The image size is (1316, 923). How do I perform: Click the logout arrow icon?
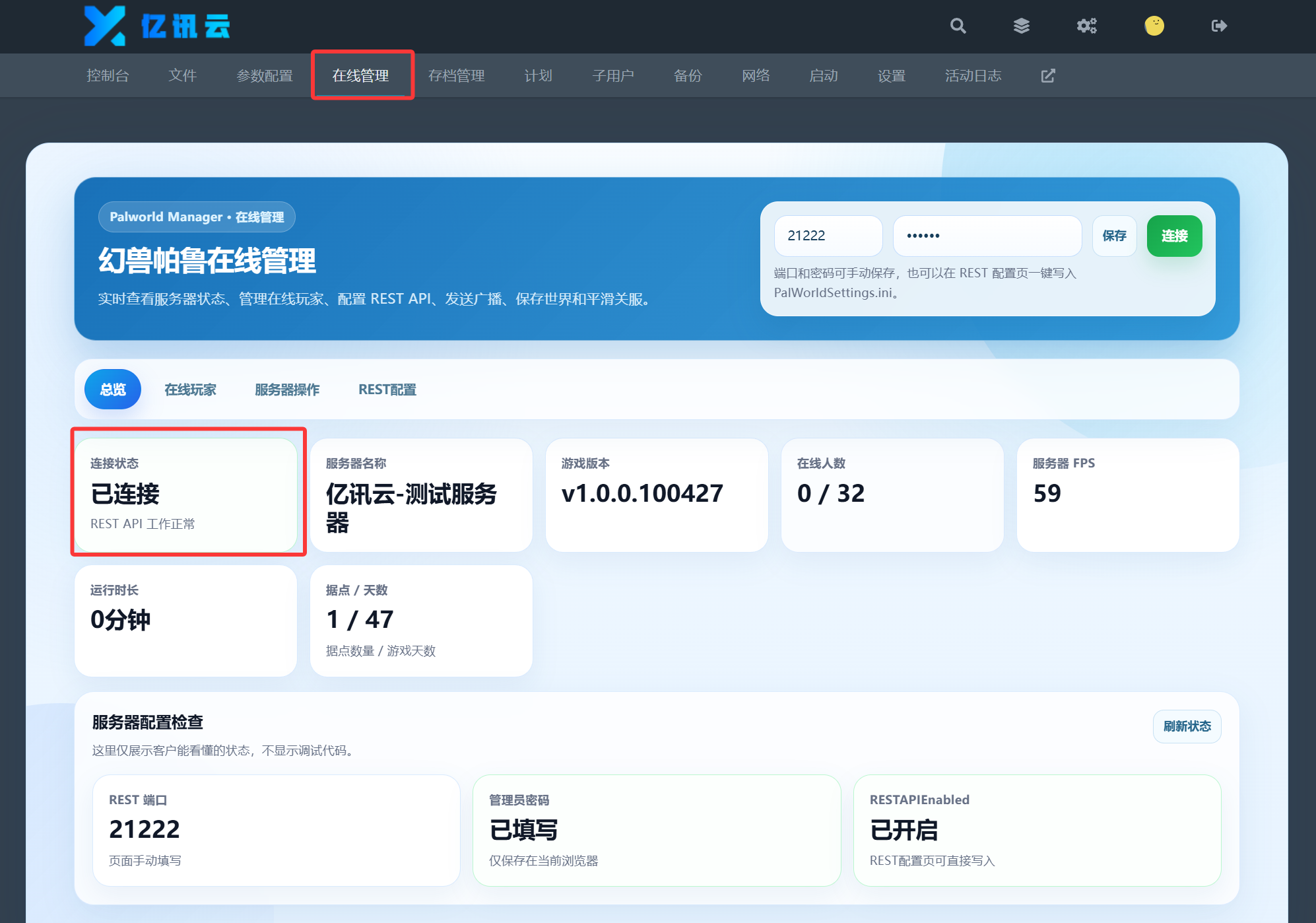pyautogui.click(x=1219, y=26)
